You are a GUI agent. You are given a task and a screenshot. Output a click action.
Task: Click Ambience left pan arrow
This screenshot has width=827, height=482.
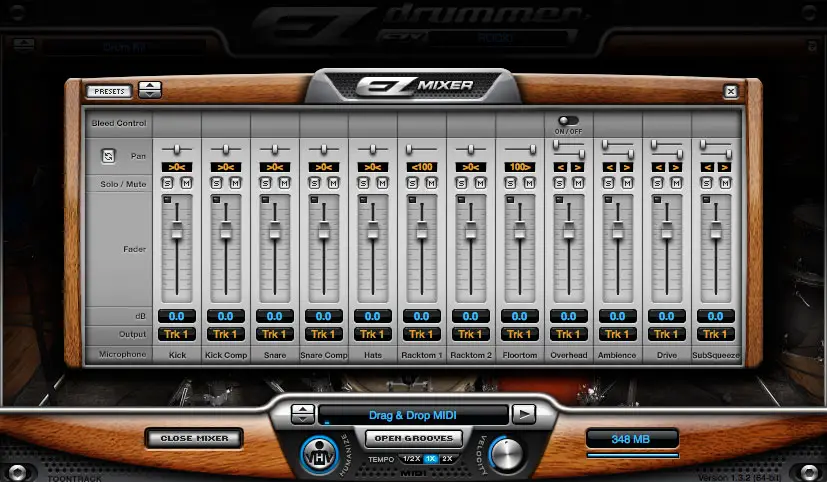[x=609, y=167]
